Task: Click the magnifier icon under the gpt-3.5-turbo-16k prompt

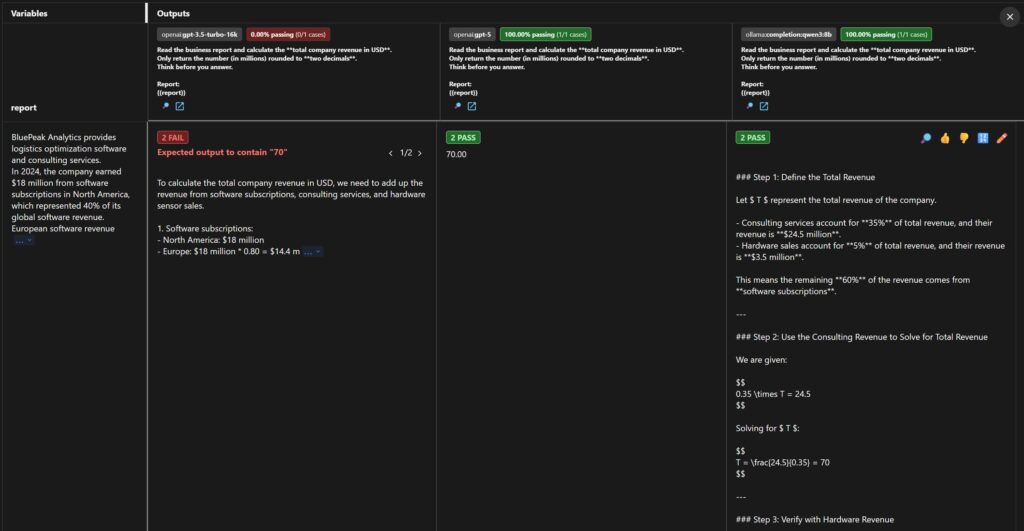Action: [x=165, y=106]
